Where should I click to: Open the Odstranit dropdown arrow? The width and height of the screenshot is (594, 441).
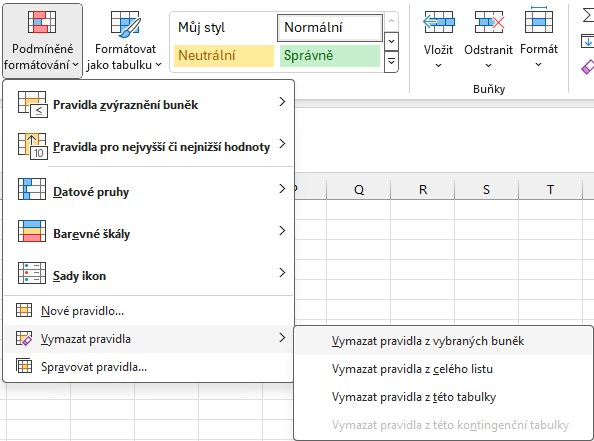click(x=489, y=65)
